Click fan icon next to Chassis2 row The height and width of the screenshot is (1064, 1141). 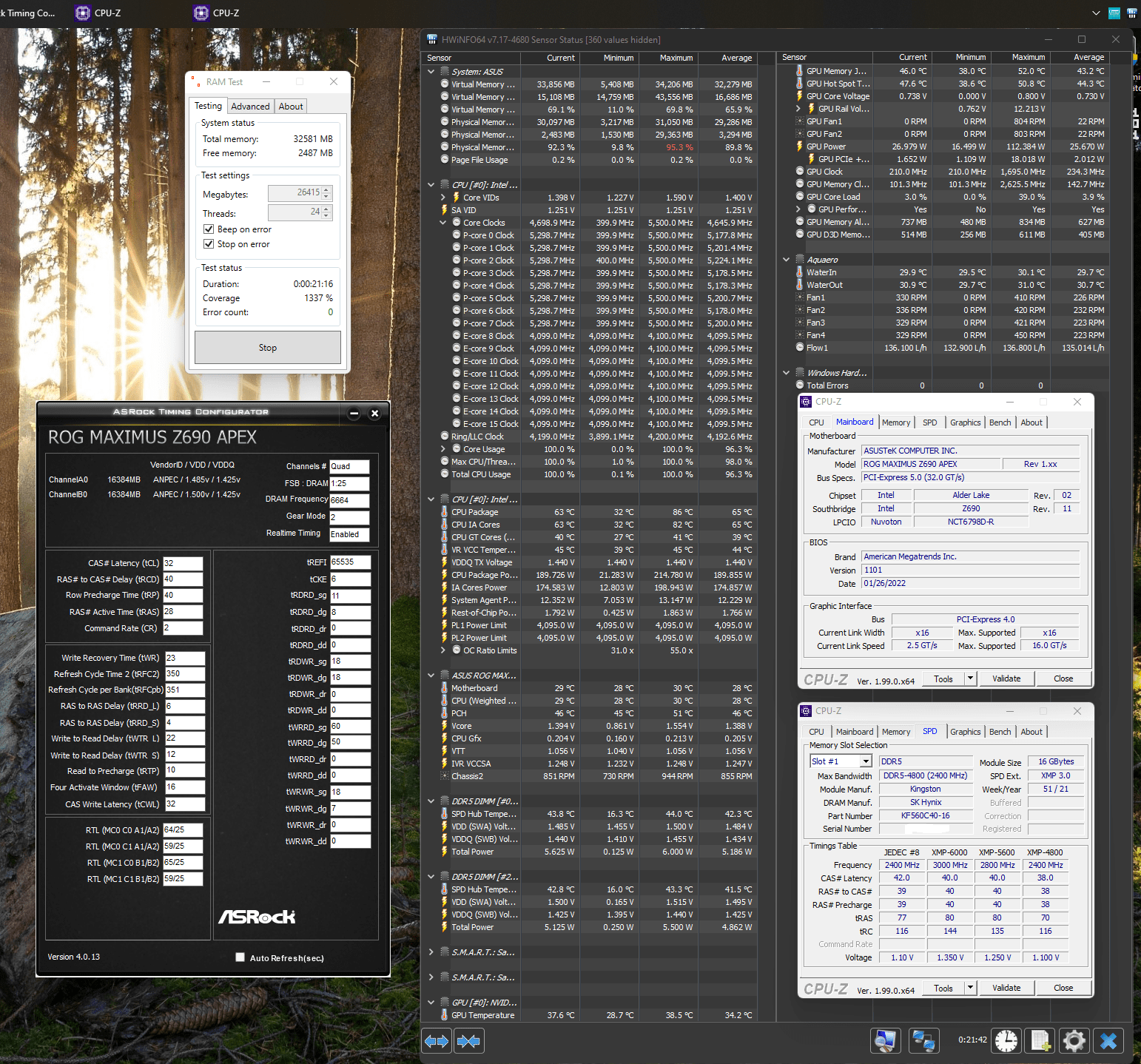(x=444, y=776)
